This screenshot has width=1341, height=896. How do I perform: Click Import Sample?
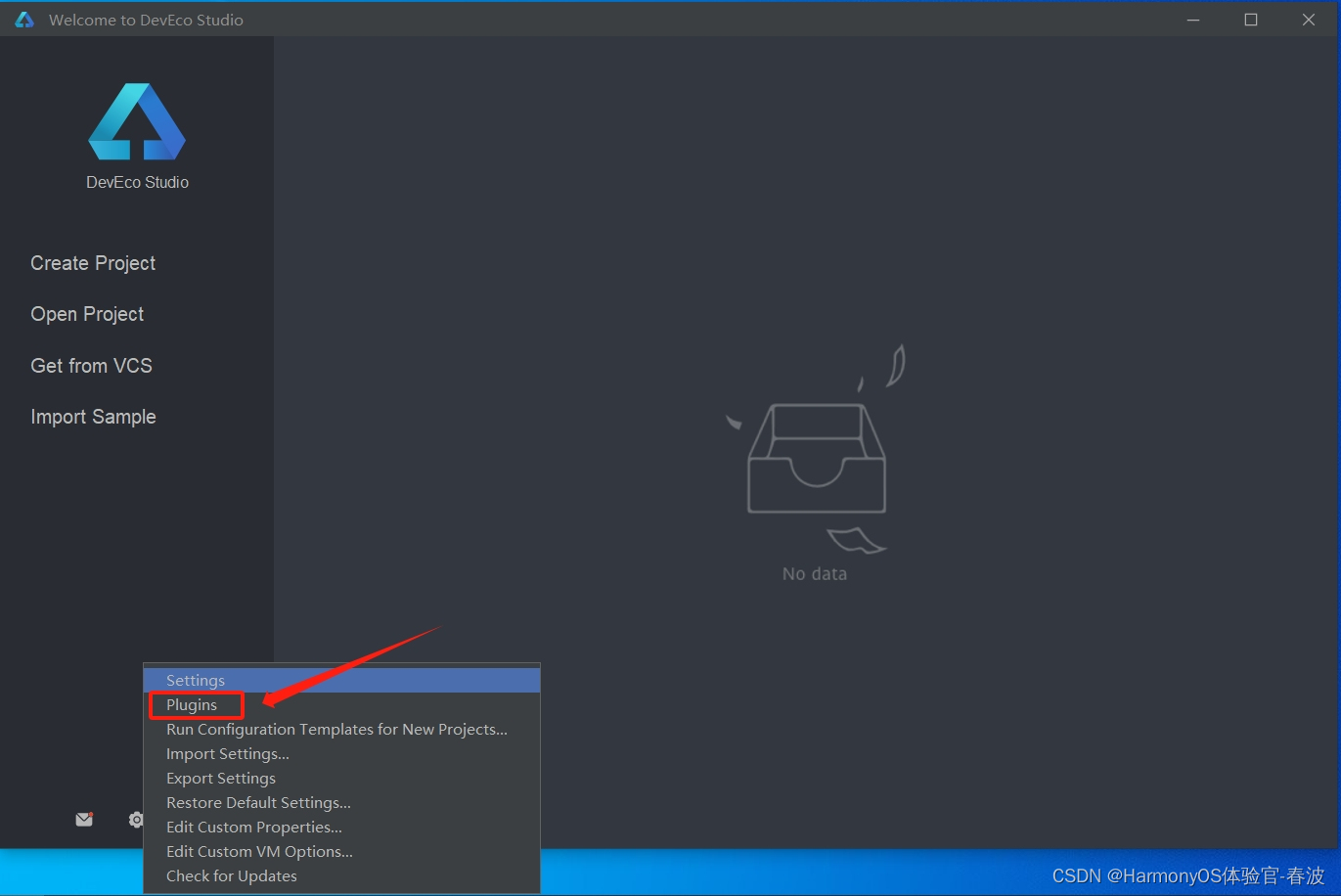(93, 417)
